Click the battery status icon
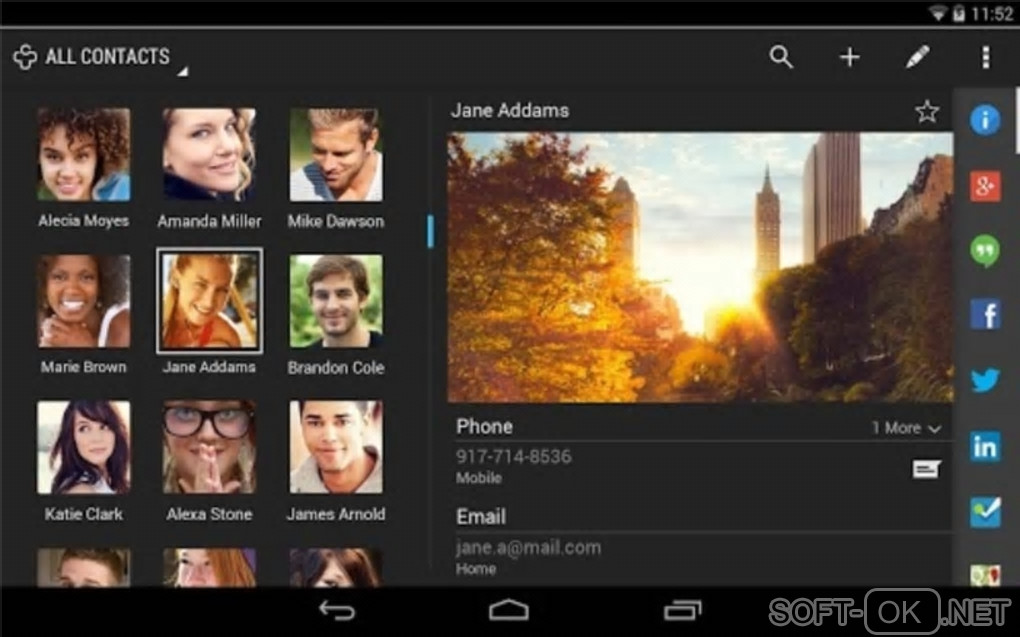Image resolution: width=1020 pixels, height=637 pixels. (958, 14)
